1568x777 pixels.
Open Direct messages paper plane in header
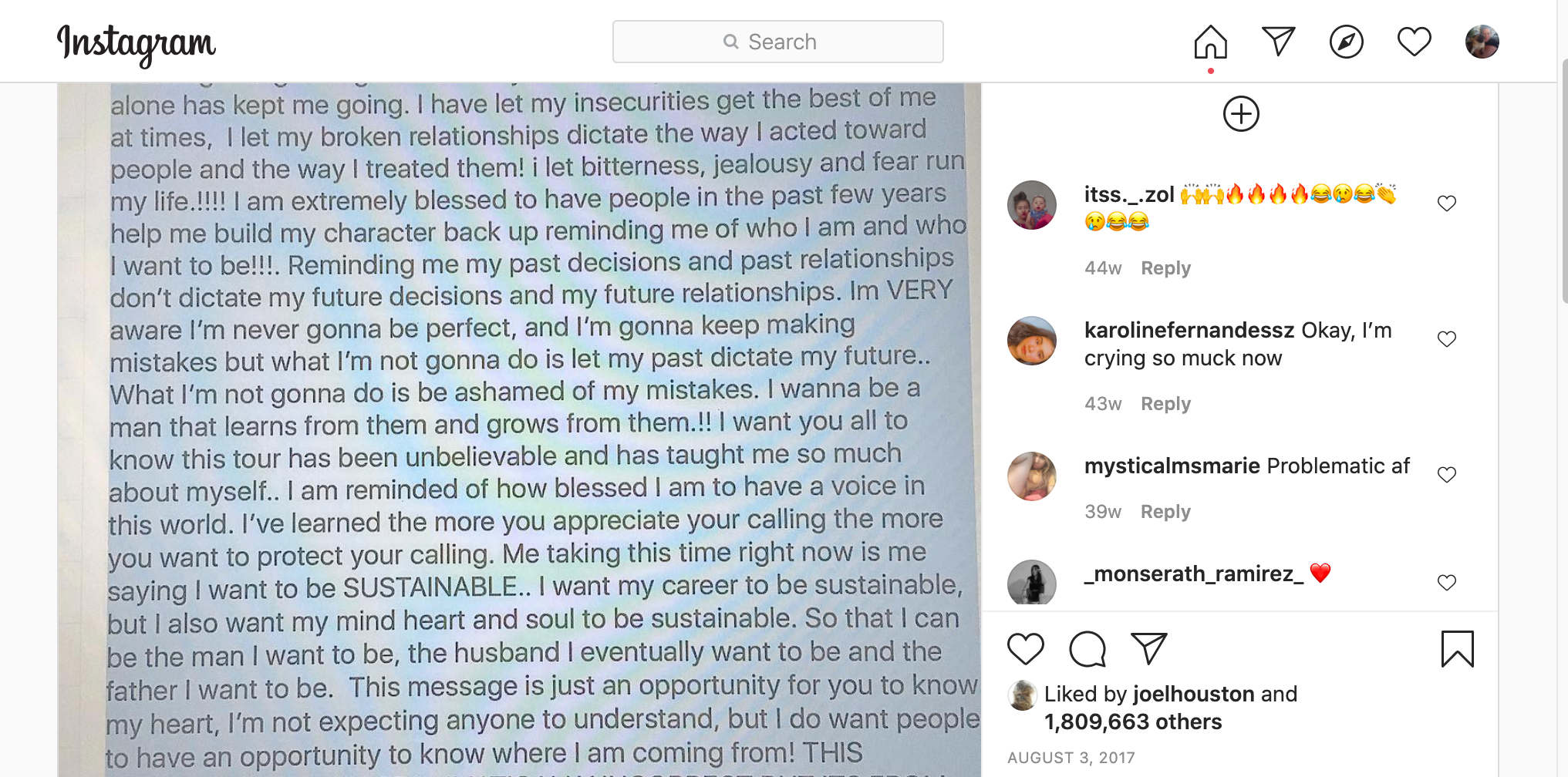[1278, 42]
